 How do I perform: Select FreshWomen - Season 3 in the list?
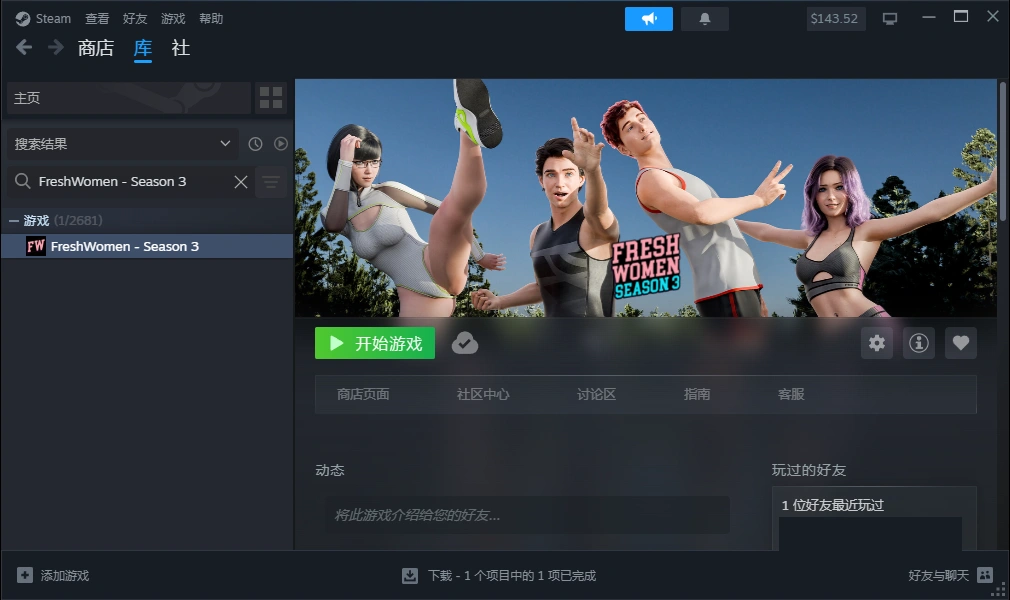147,246
